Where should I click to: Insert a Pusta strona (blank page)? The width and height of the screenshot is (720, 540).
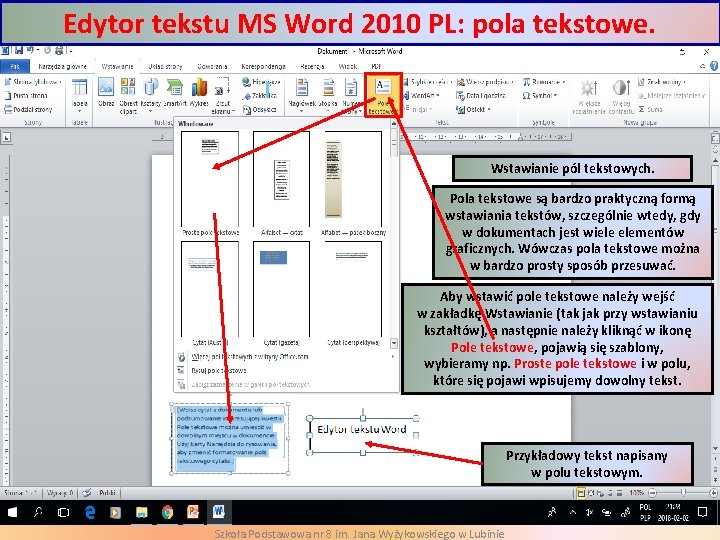(x=26, y=96)
